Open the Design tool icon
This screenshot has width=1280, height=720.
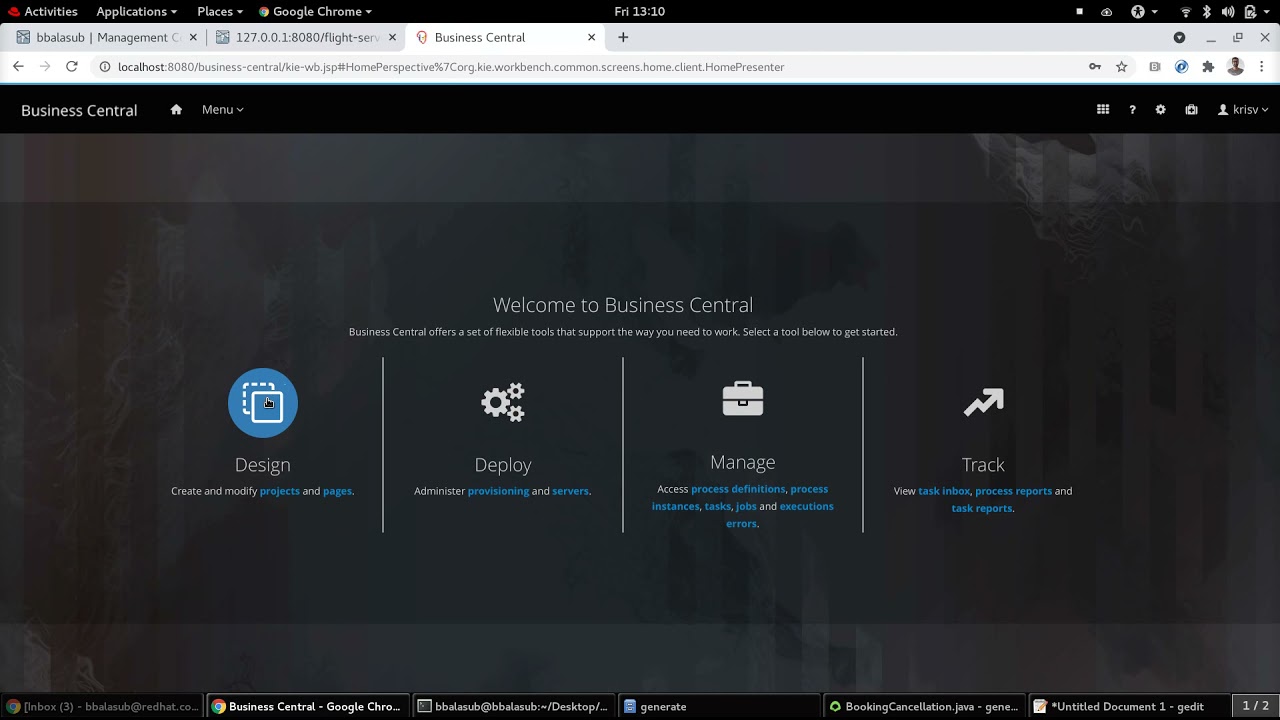pos(263,403)
